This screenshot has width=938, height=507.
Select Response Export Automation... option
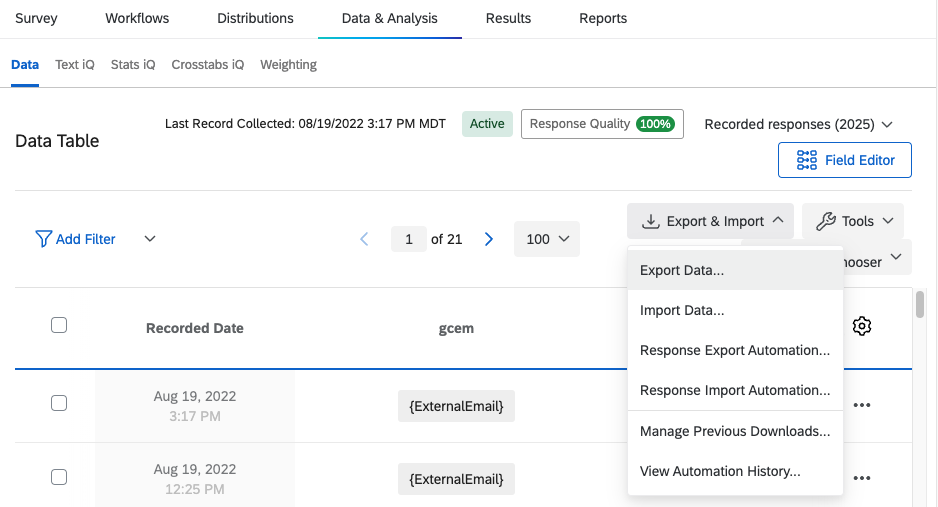[735, 350]
